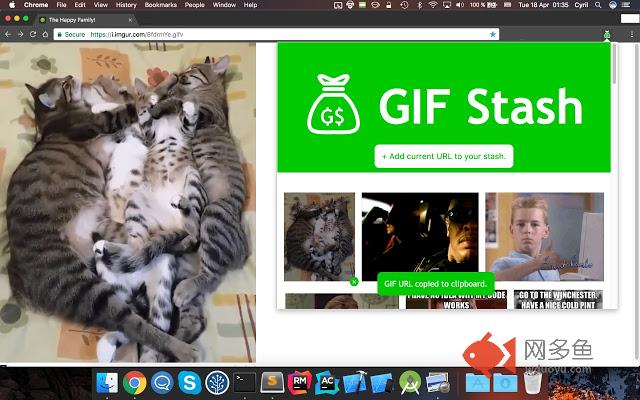Screen dimensions: 640x400
Task: Select the sleeping cats GIF thumbnail
Action: (319, 236)
